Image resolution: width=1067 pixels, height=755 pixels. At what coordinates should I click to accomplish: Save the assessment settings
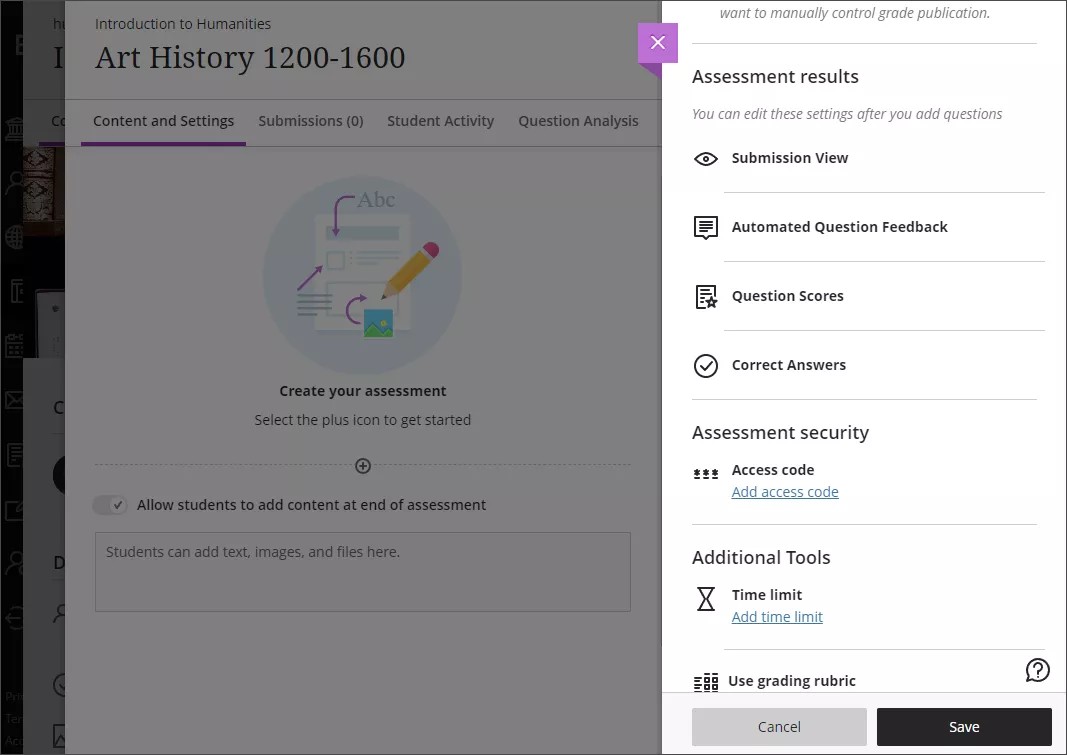pos(963,727)
